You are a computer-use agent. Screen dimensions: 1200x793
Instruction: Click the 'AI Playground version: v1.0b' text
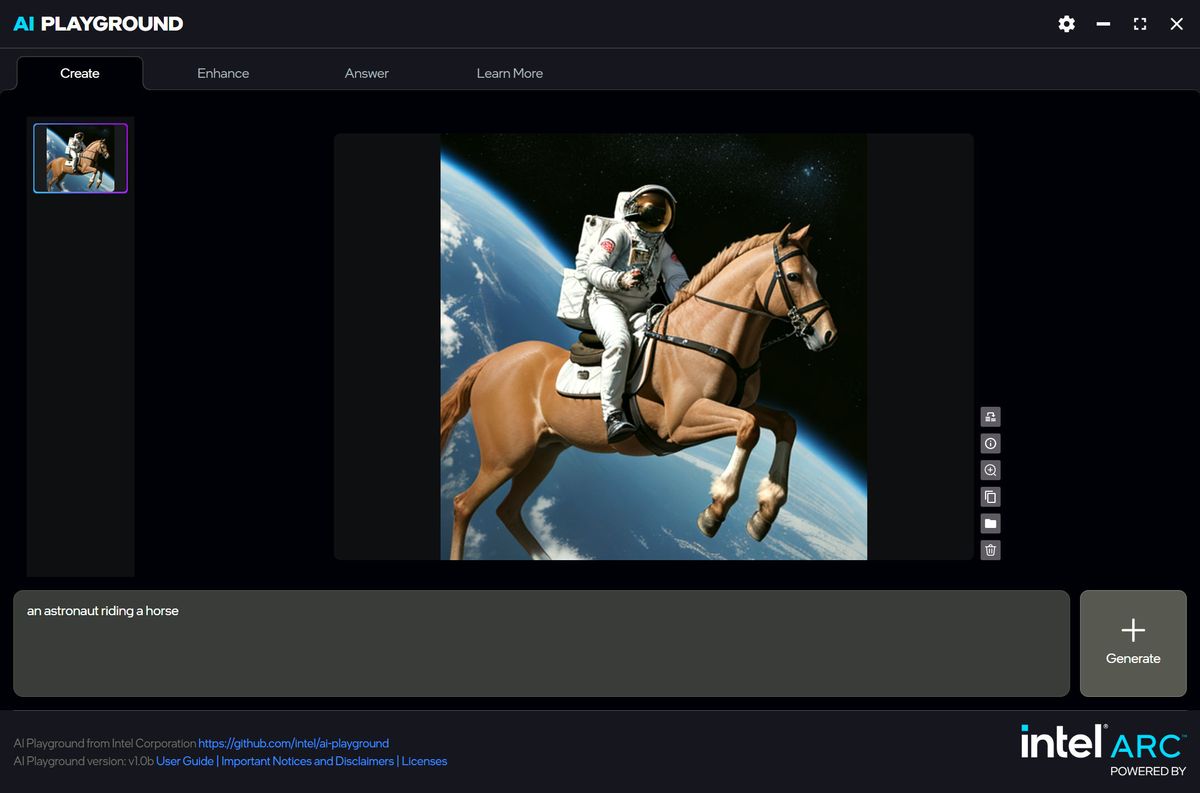[83, 761]
